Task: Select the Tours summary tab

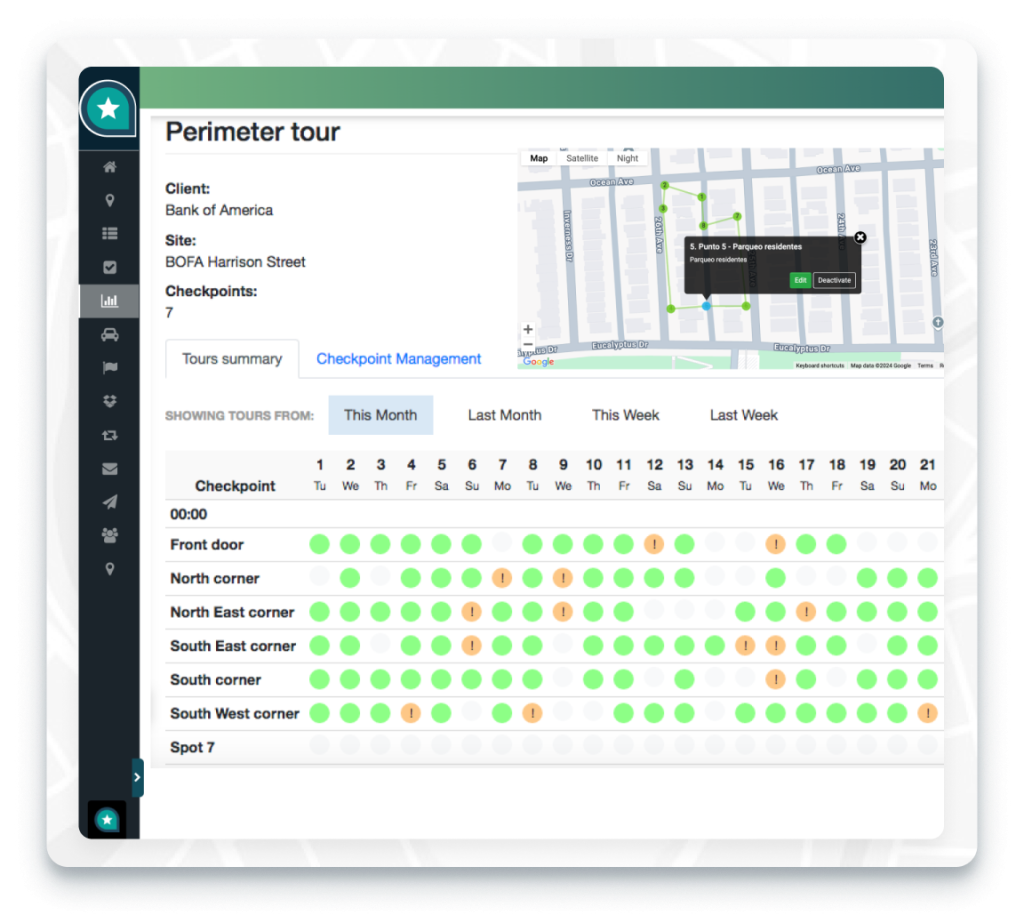Action: point(232,359)
